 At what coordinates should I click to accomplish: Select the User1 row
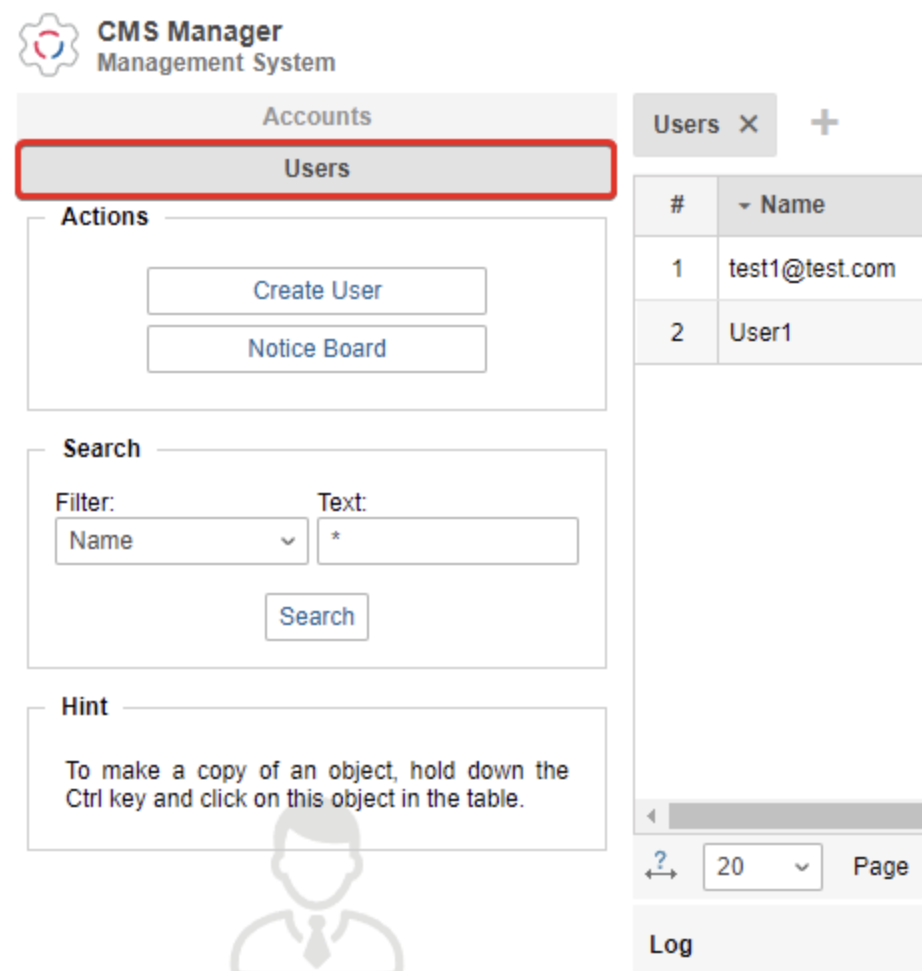point(778,333)
